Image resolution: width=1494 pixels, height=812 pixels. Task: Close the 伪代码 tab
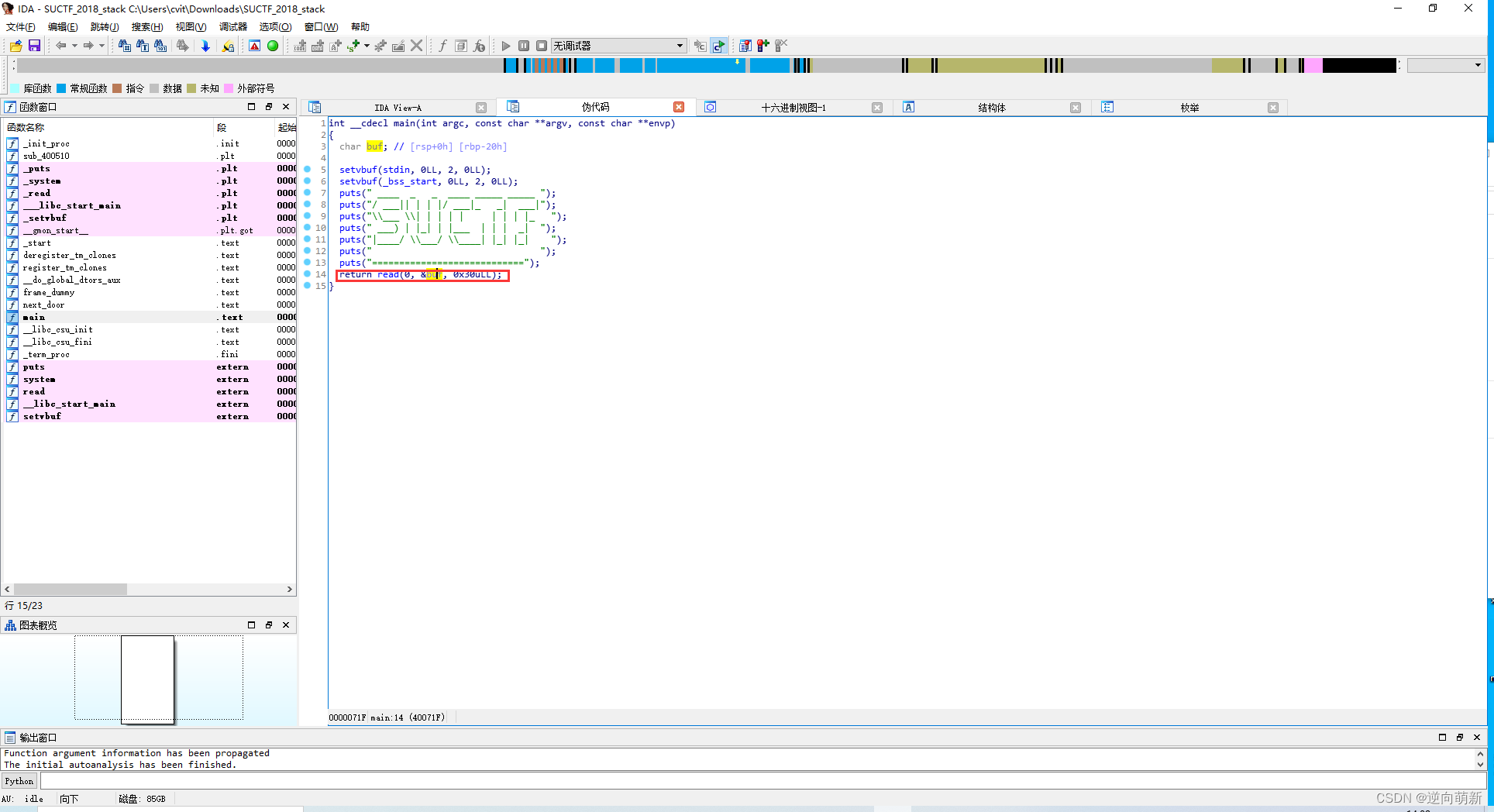tap(679, 108)
